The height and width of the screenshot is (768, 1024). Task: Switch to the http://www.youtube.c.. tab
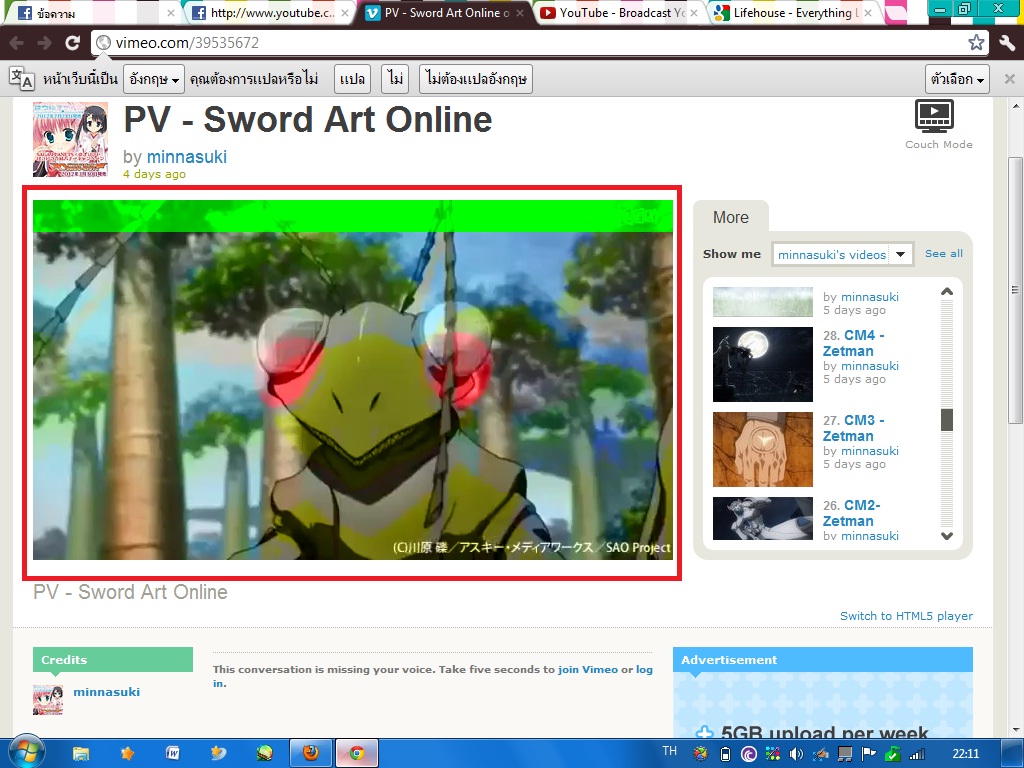point(270,12)
